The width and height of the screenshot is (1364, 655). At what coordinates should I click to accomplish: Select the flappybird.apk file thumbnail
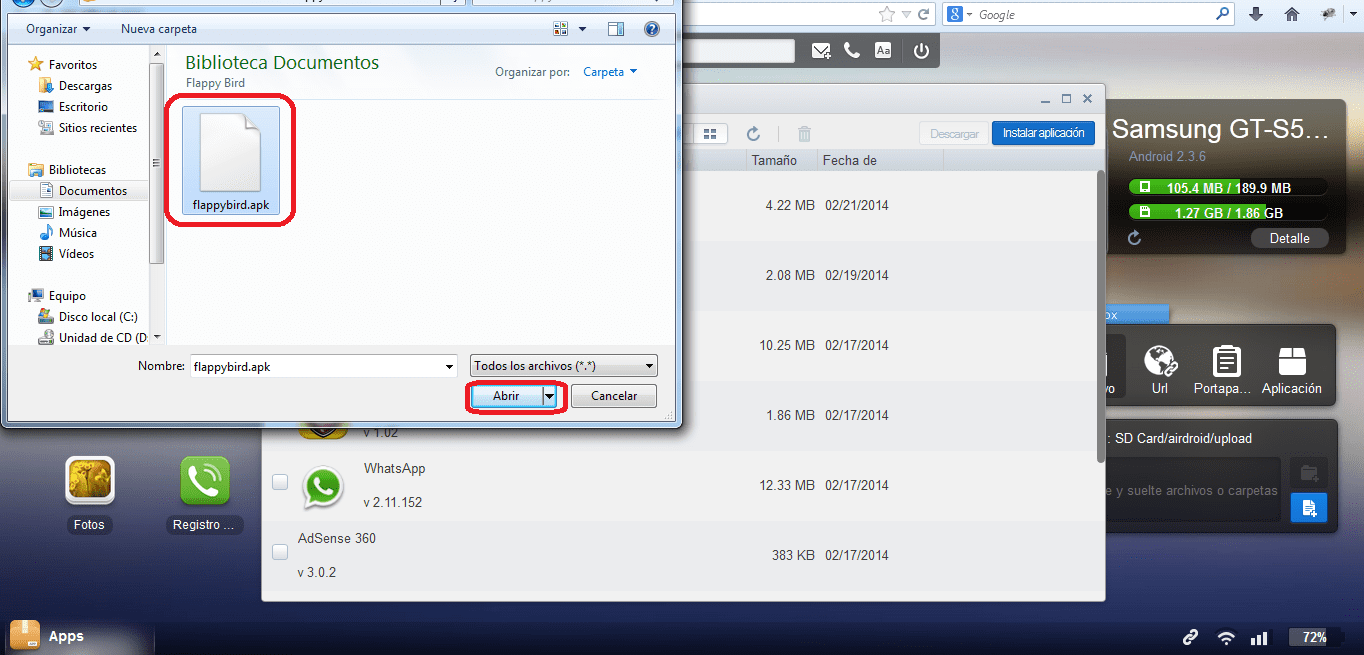(x=231, y=160)
